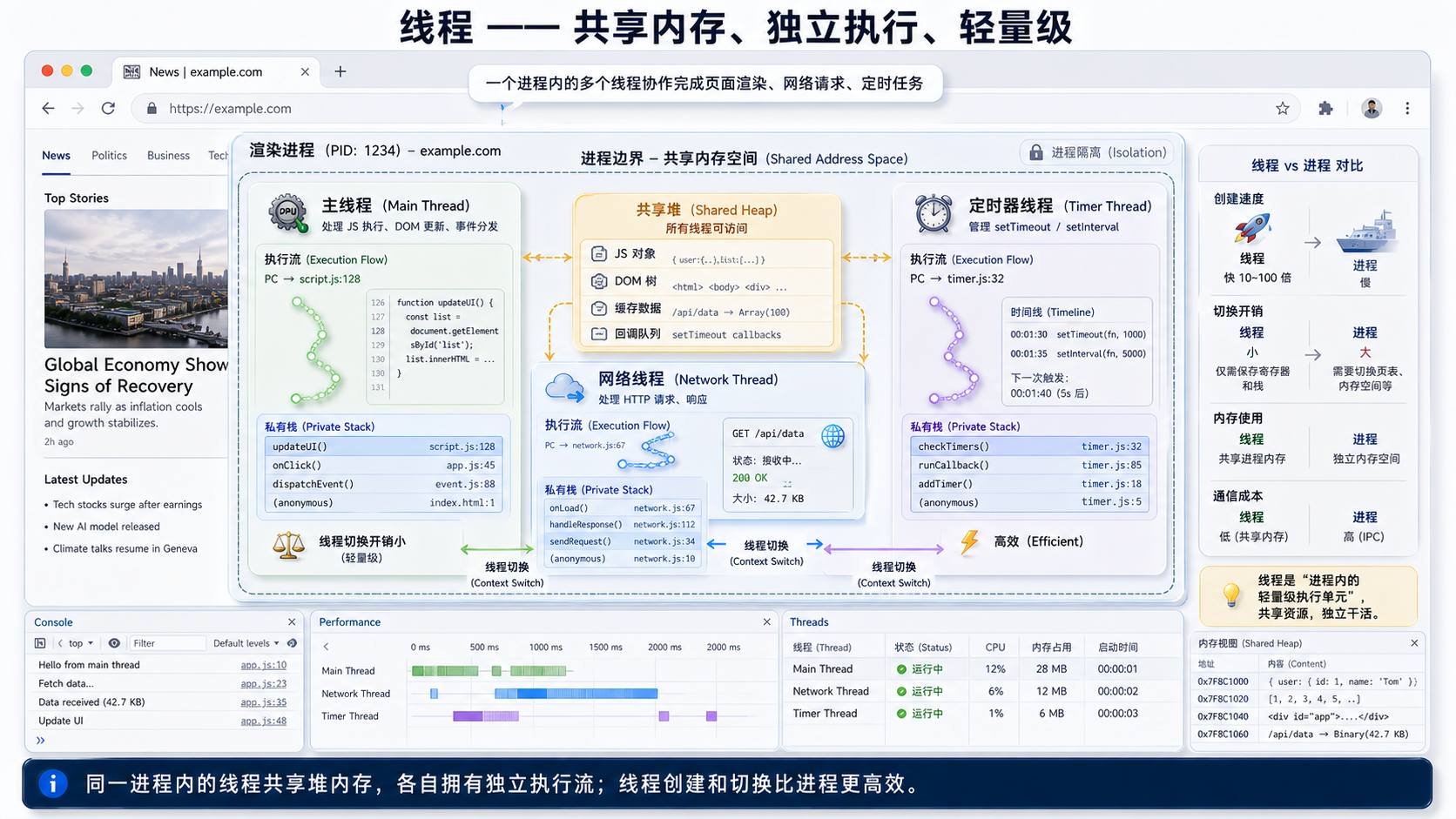This screenshot has height=819, width=1456.
Task: Click the light bulb tip icon
Action: coord(1231,595)
